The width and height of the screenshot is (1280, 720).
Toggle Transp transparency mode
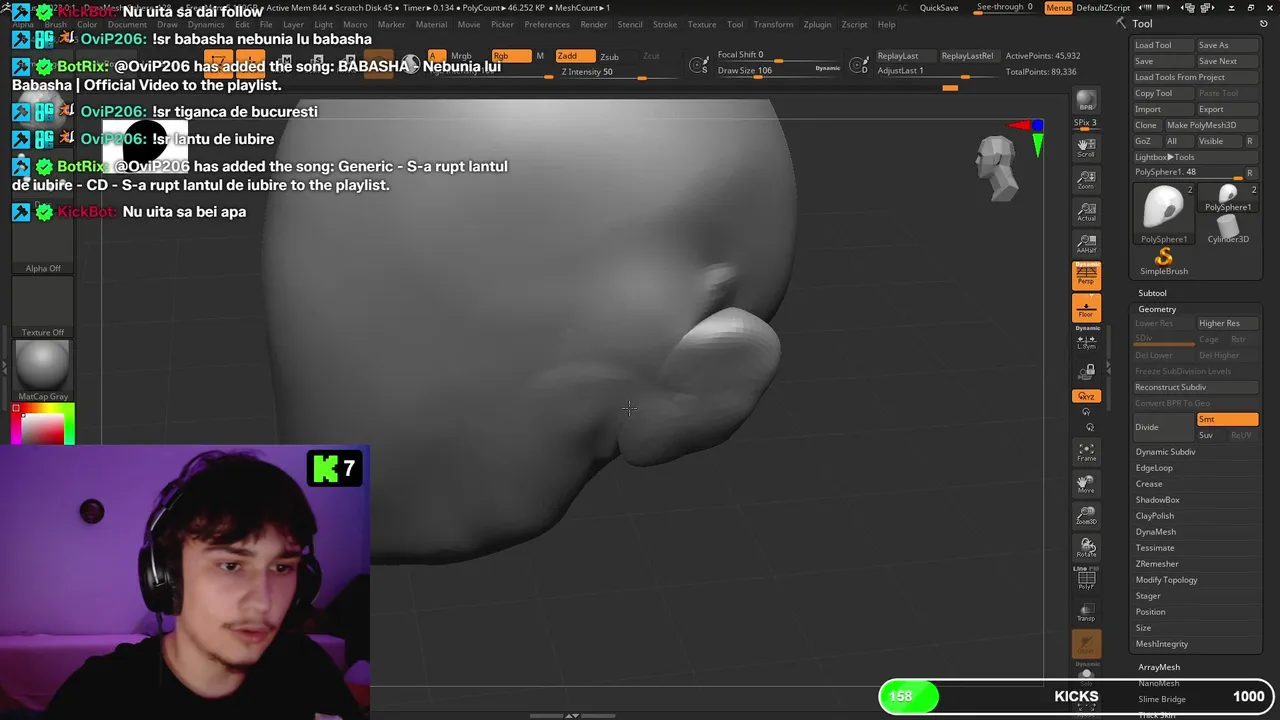pyautogui.click(x=1086, y=612)
